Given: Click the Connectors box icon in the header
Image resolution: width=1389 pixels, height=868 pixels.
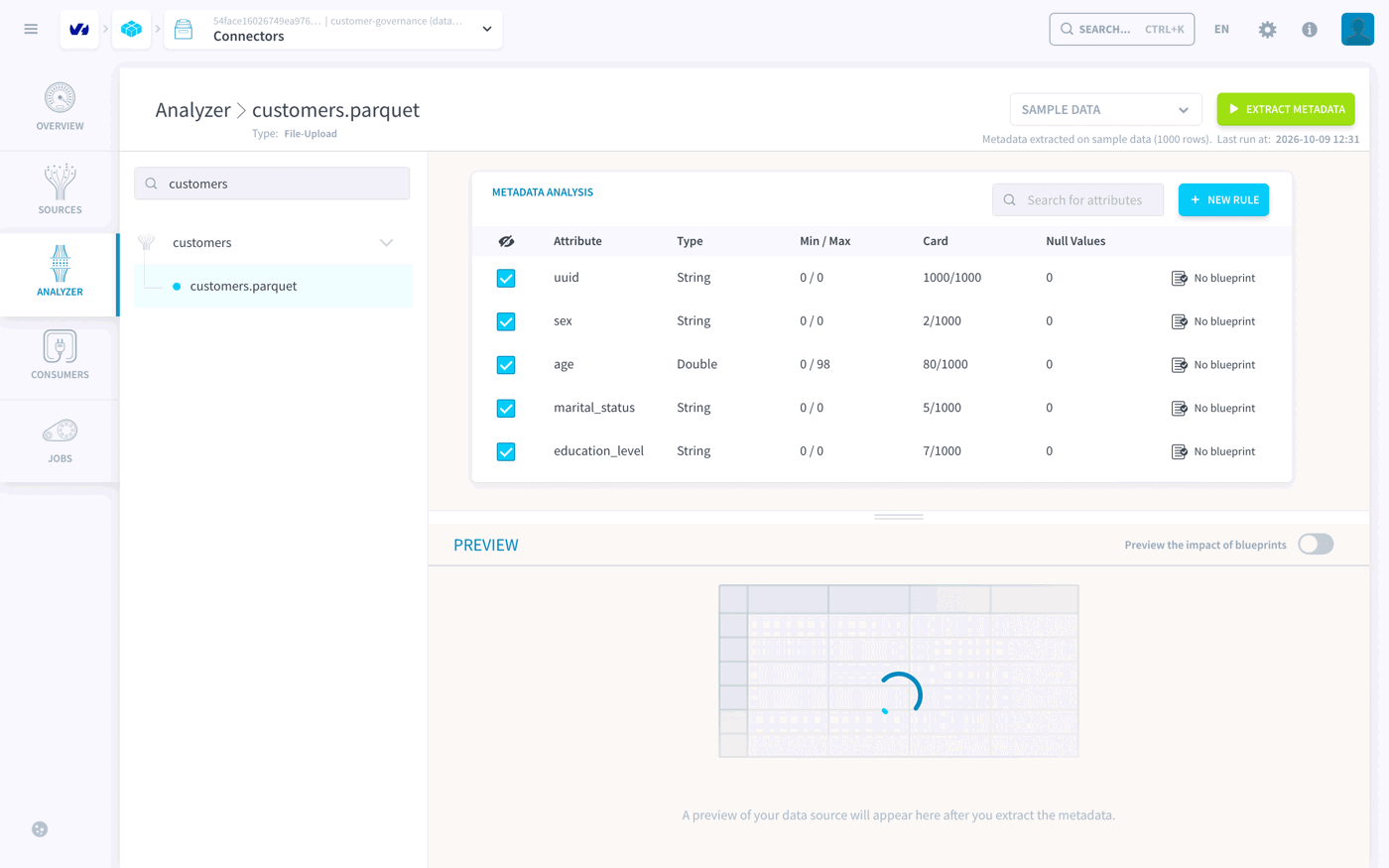Looking at the screenshot, I should point(184,30).
